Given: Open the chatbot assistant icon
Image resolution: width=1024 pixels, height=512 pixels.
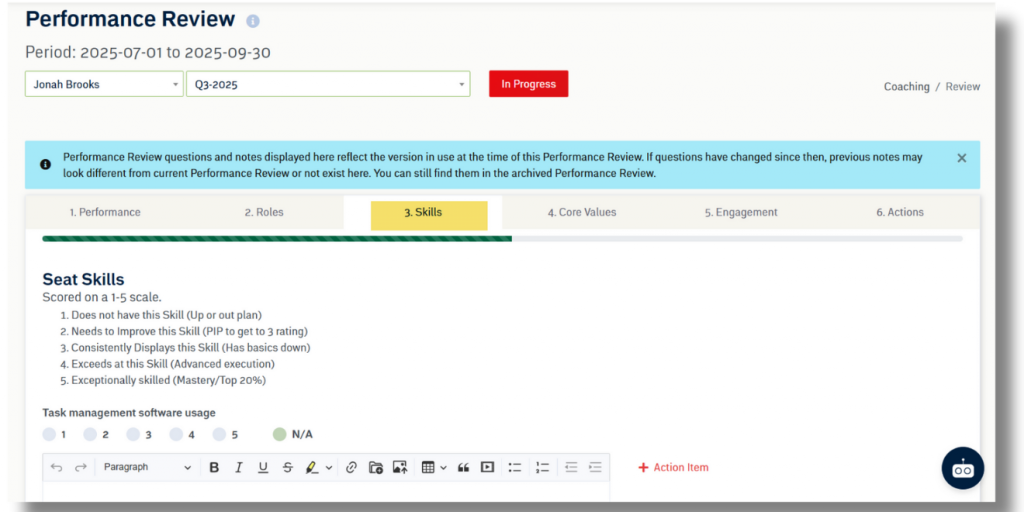Looking at the screenshot, I should 962,468.
